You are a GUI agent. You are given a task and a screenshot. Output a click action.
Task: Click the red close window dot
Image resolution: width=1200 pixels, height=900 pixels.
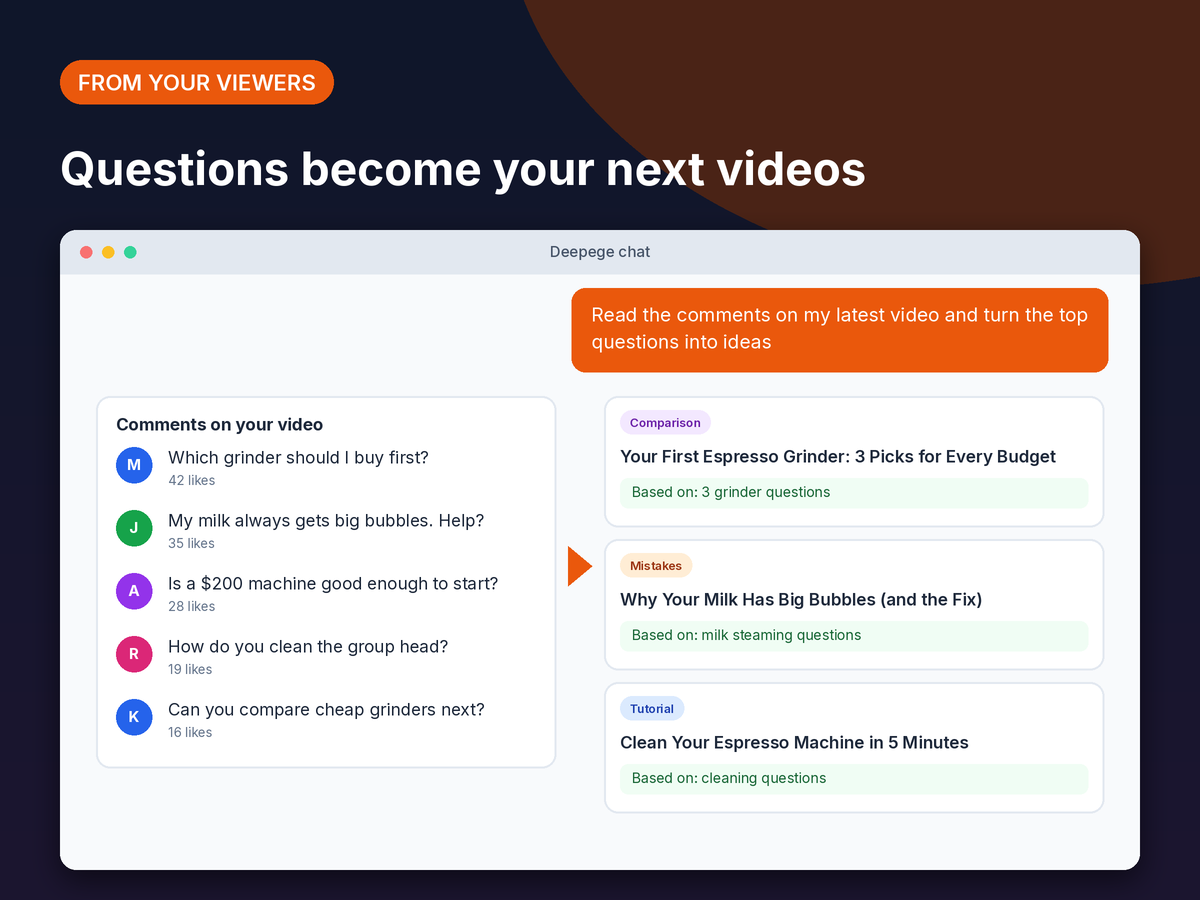point(86,252)
